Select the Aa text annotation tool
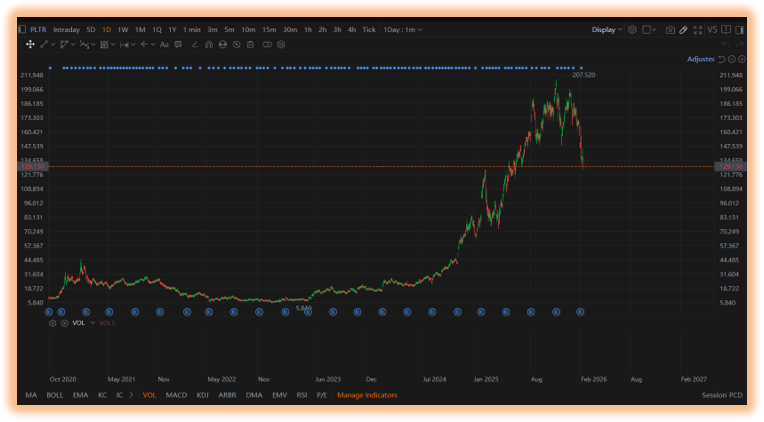 click(164, 44)
